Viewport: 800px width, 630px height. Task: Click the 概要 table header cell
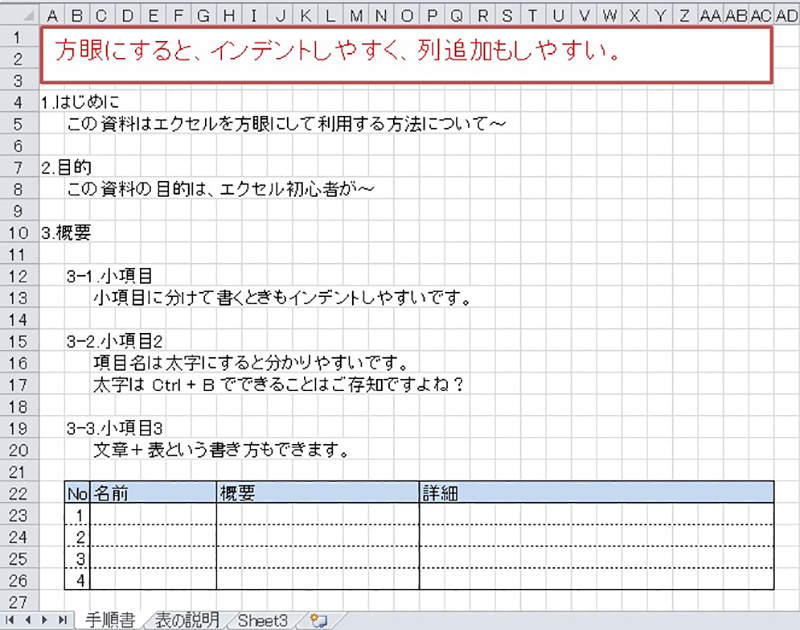(x=317, y=492)
